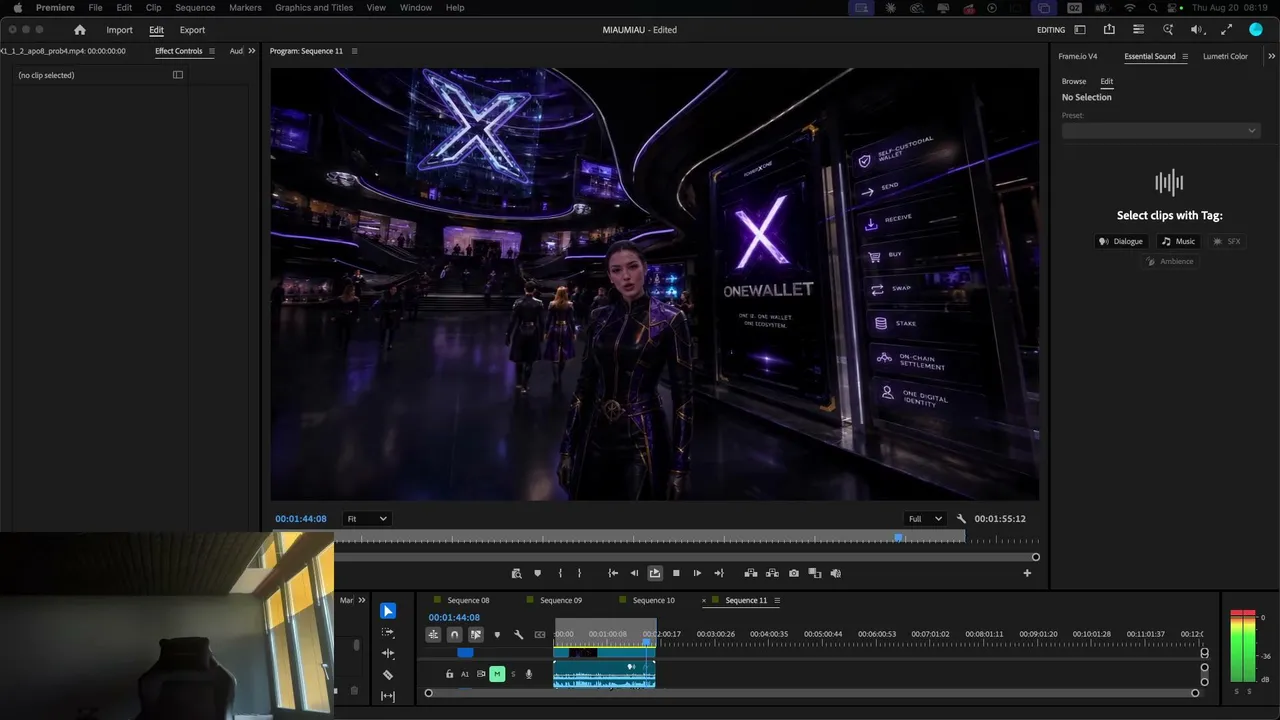
Task: Toggle Mute on track A1
Action: tap(497, 674)
